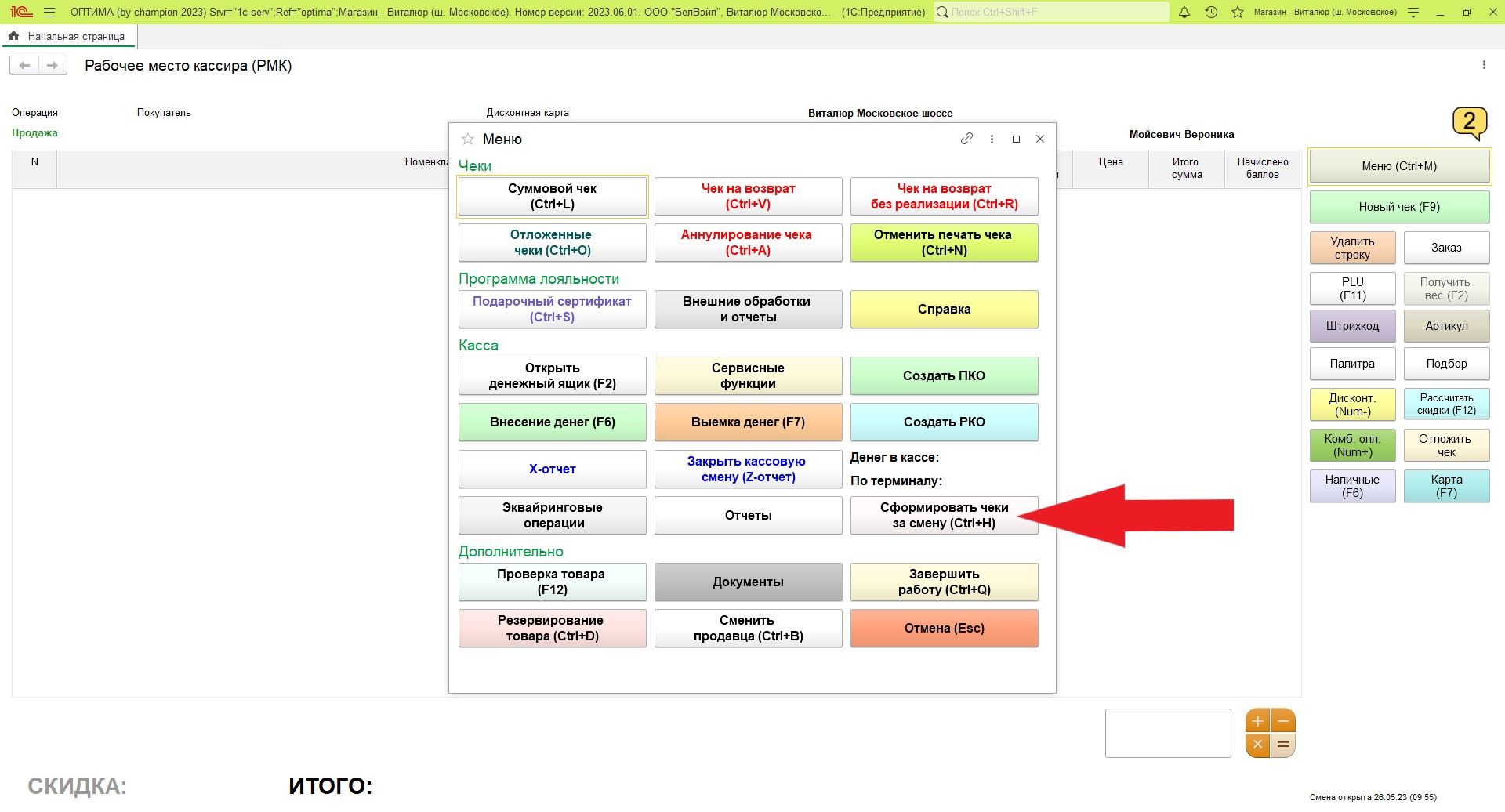The height and width of the screenshot is (812, 1505).
Task: Click the back navigation arrow
Action: pos(24,66)
